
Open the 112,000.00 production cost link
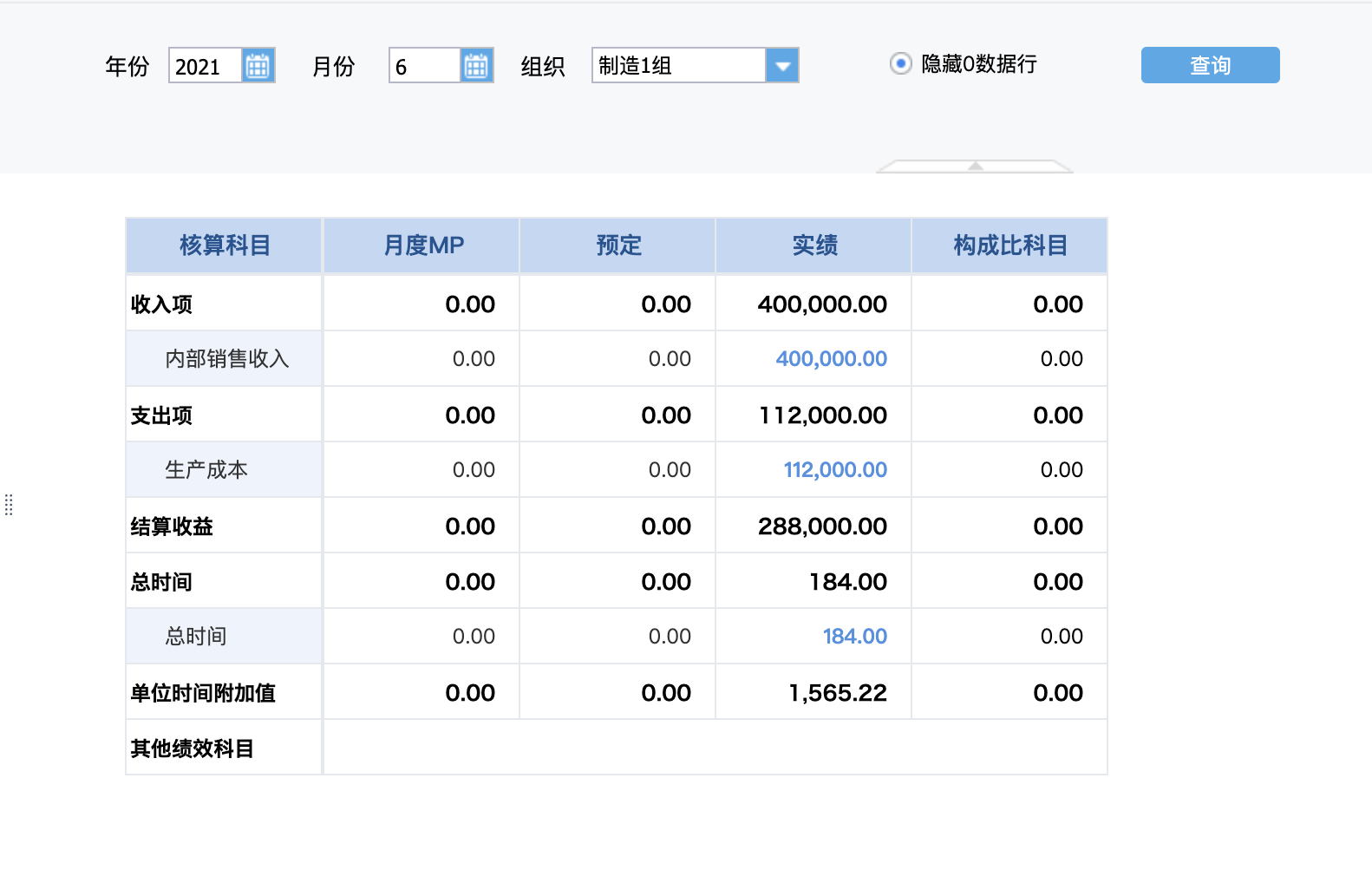[835, 470]
